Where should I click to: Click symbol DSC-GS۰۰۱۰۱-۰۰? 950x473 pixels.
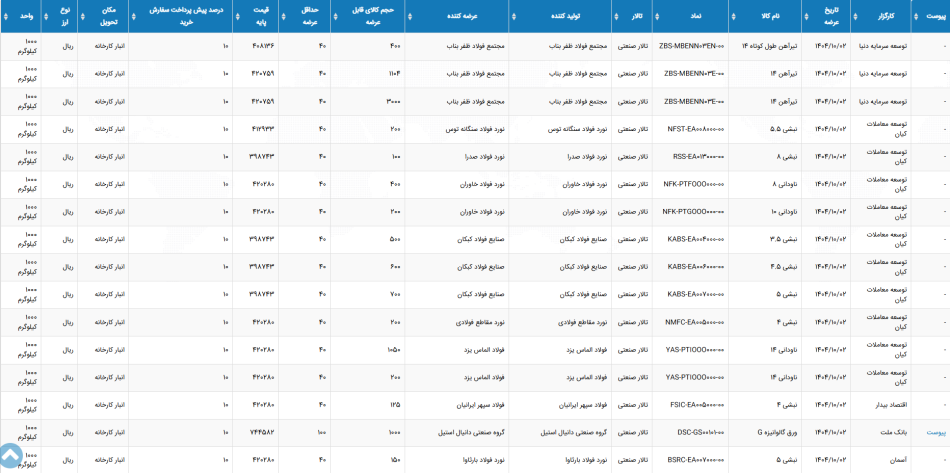coord(700,432)
